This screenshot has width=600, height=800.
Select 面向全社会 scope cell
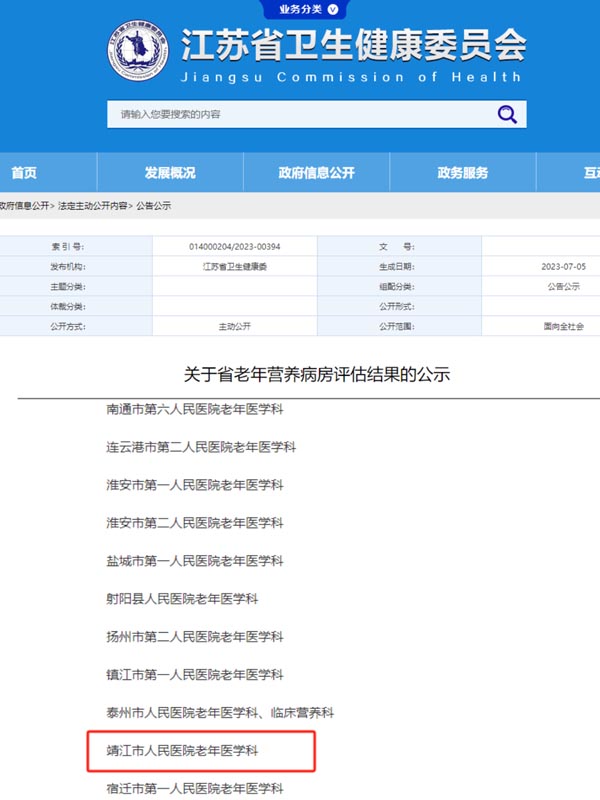pos(563,326)
